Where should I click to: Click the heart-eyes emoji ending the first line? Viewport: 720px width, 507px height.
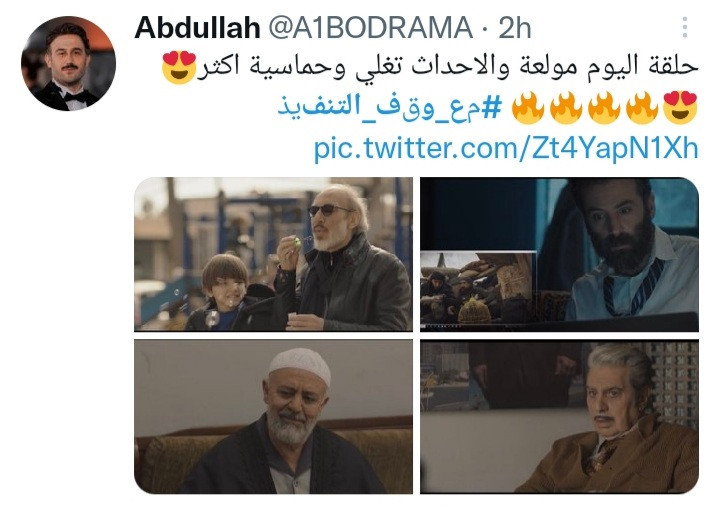(x=179, y=68)
